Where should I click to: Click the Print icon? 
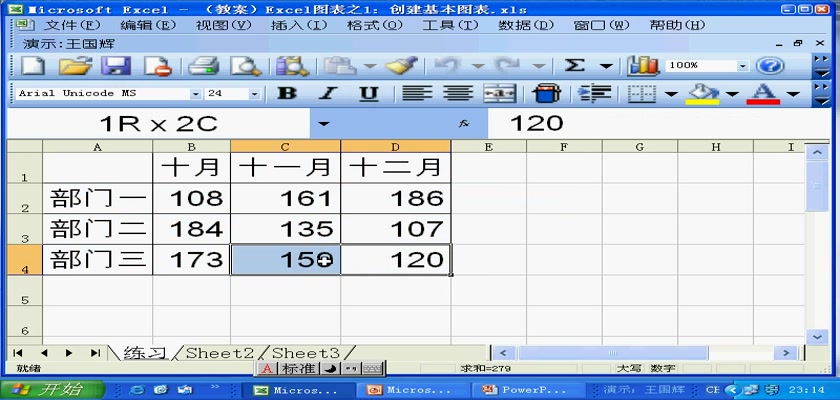pos(203,66)
